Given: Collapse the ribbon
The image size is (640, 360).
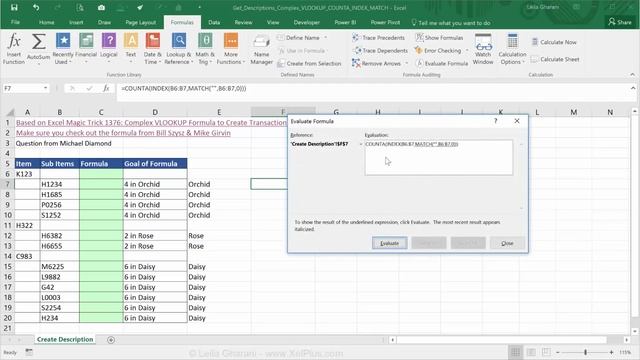Looking at the screenshot, I should click(632, 75).
